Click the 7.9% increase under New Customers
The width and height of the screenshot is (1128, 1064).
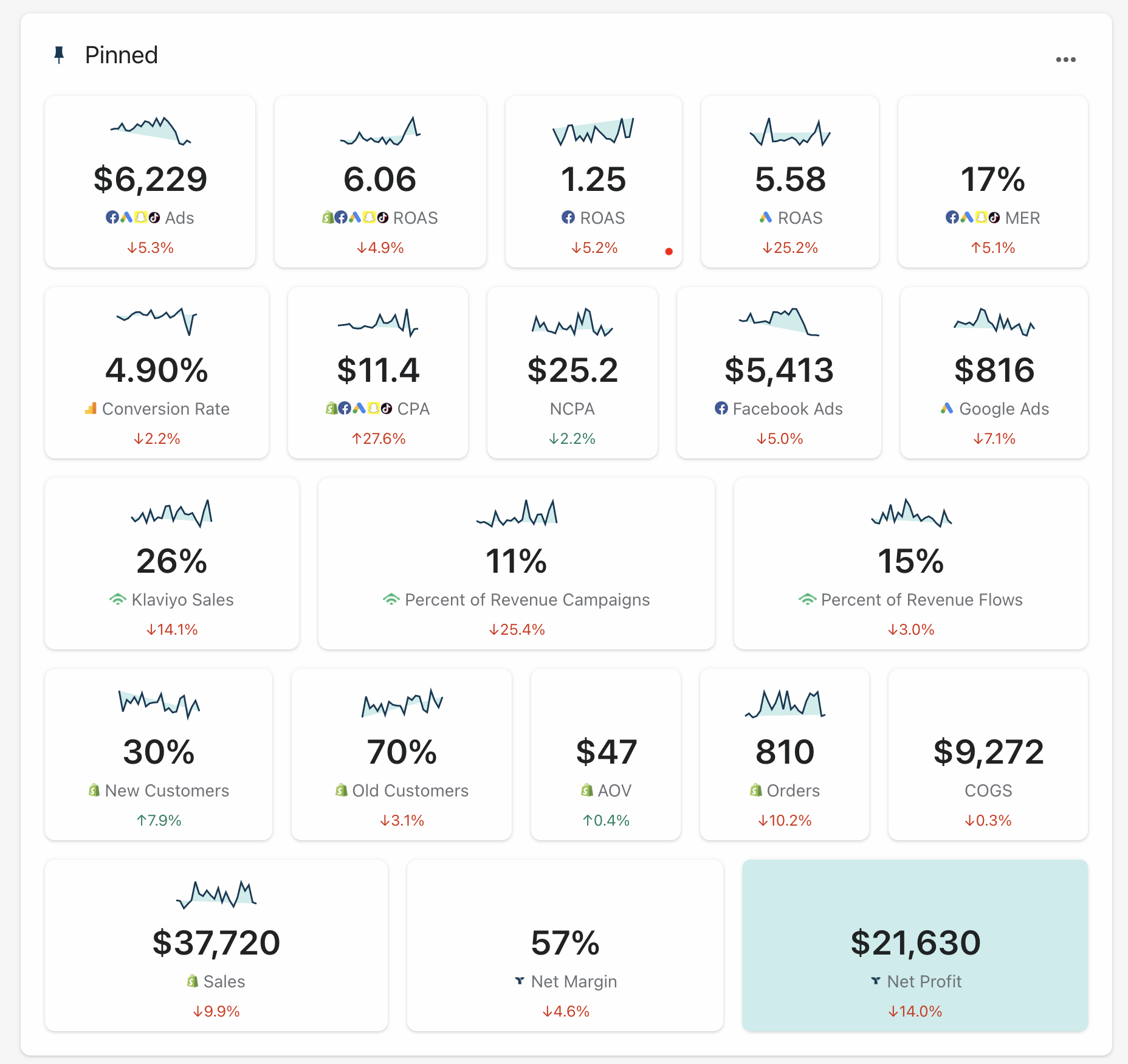pos(158,820)
